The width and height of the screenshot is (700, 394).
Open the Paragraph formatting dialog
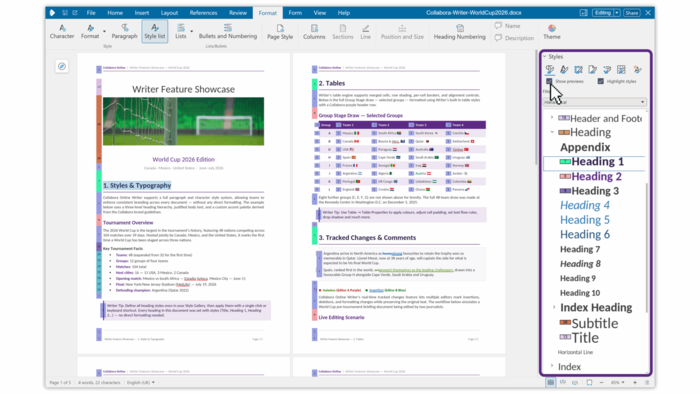coord(124,32)
